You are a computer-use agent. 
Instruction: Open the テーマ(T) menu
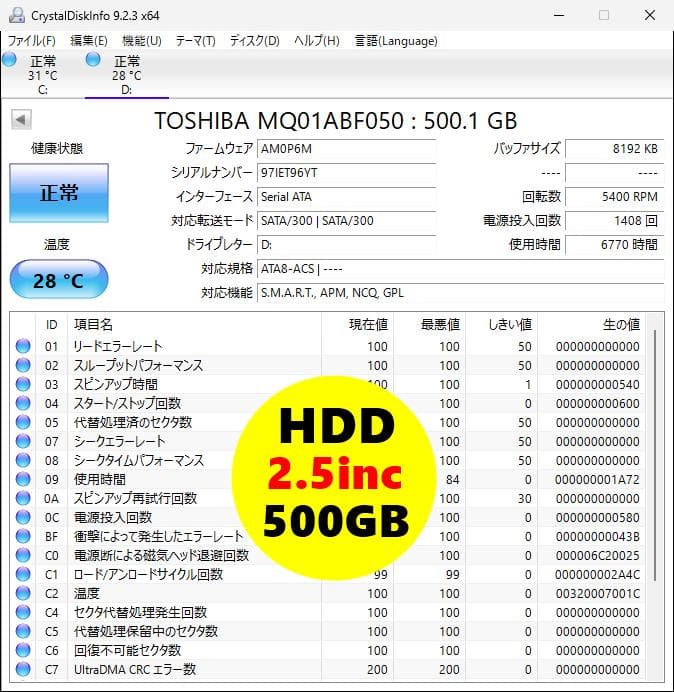(196, 41)
